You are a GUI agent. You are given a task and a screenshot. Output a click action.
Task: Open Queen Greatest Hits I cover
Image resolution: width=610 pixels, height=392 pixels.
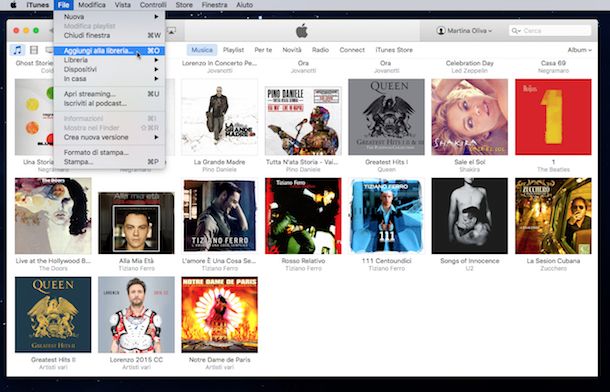[386, 117]
